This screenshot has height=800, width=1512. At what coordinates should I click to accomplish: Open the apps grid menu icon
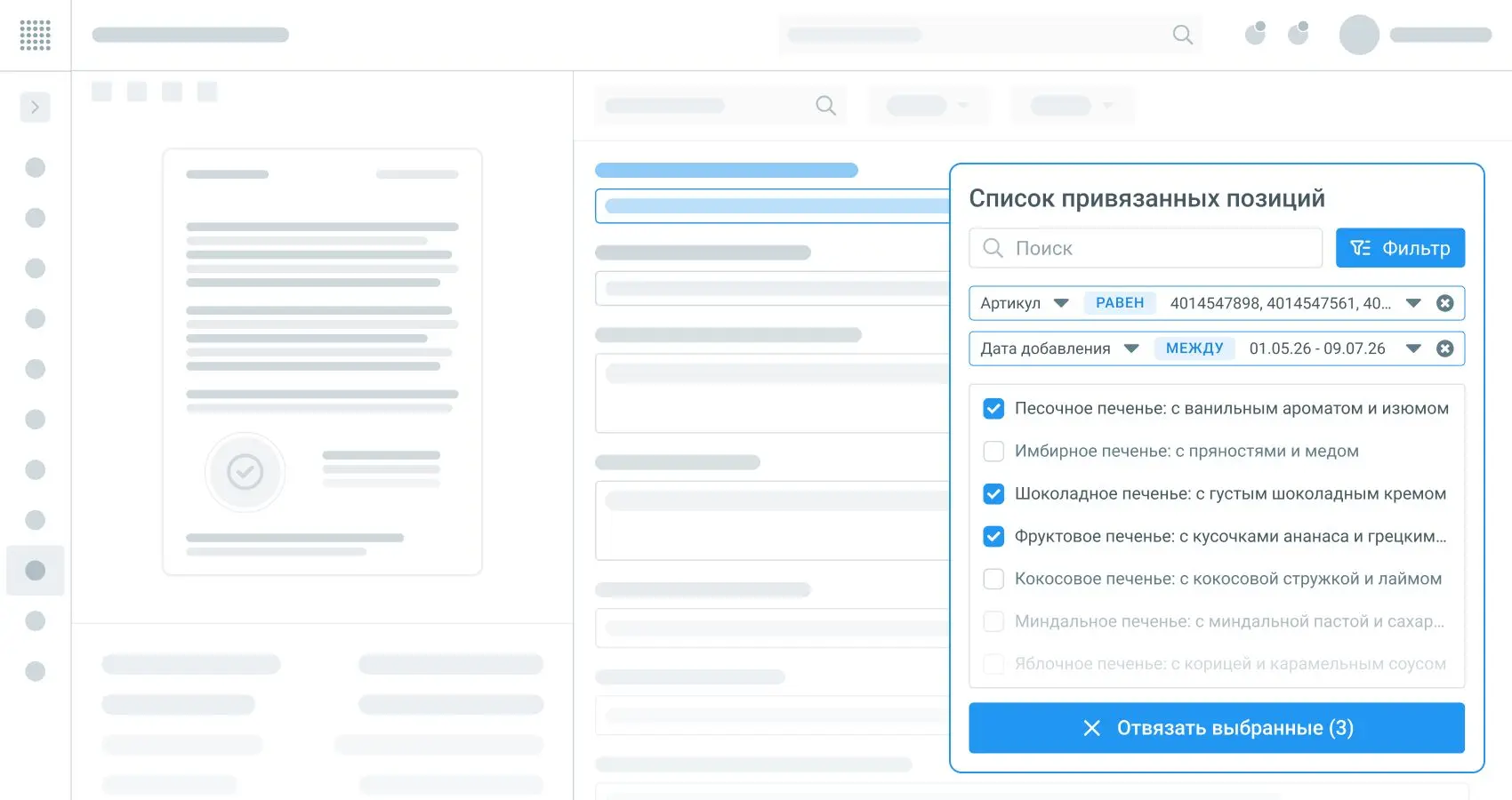(35, 35)
